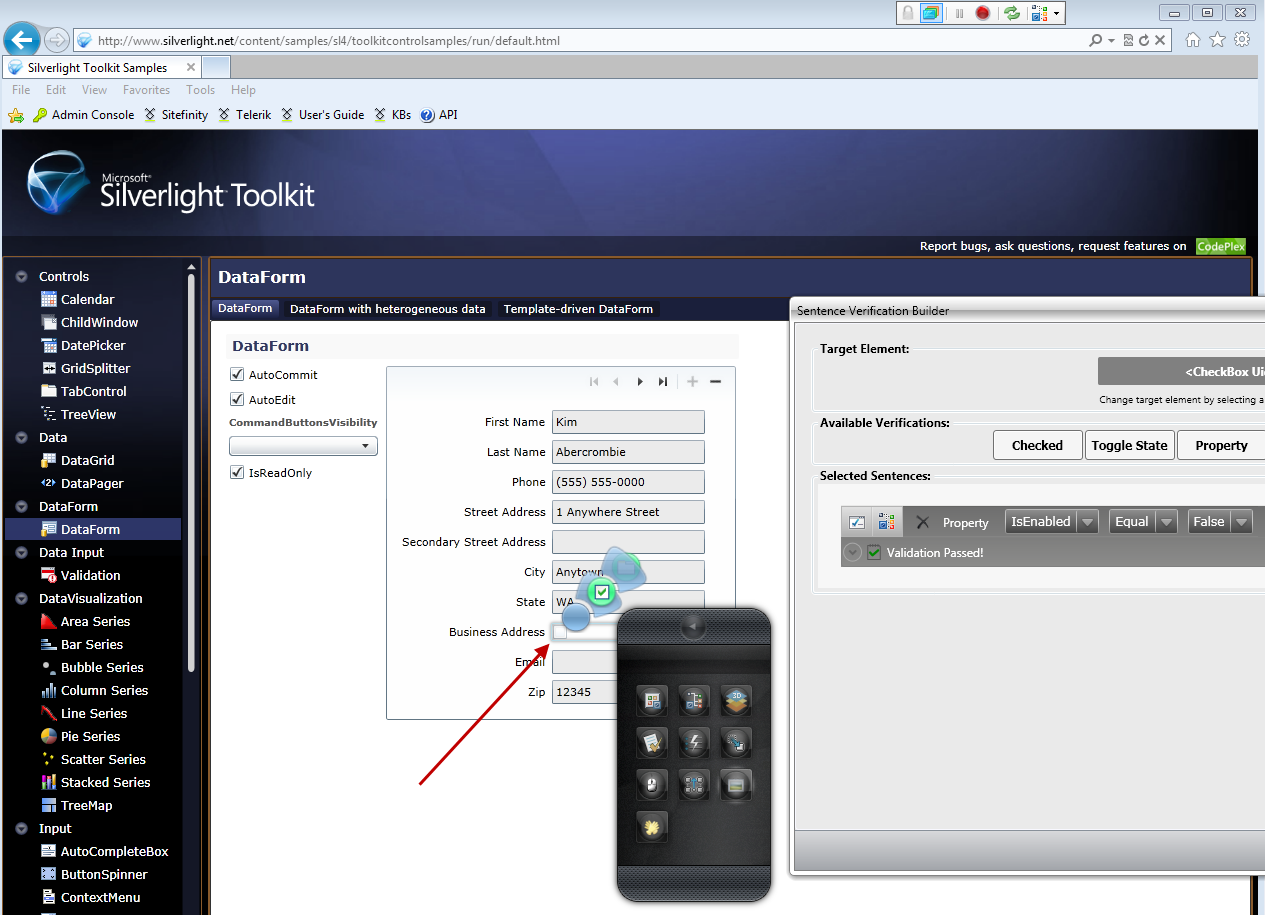Go to last record in DataForm navigator
This screenshot has width=1265, height=915.
click(x=662, y=381)
